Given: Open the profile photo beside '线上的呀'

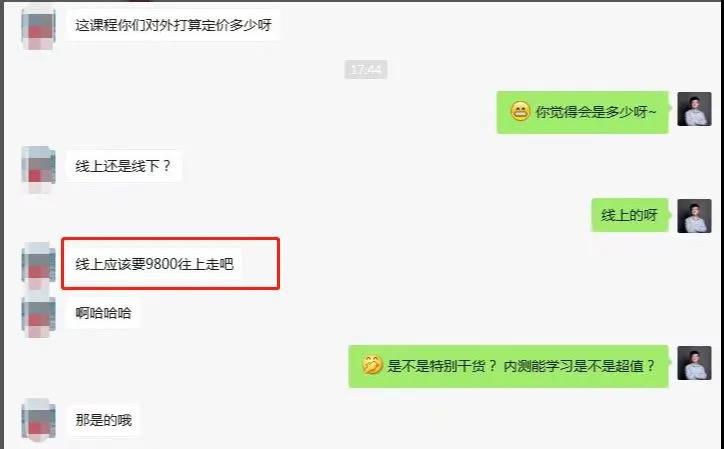Looking at the screenshot, I should 694,216.
